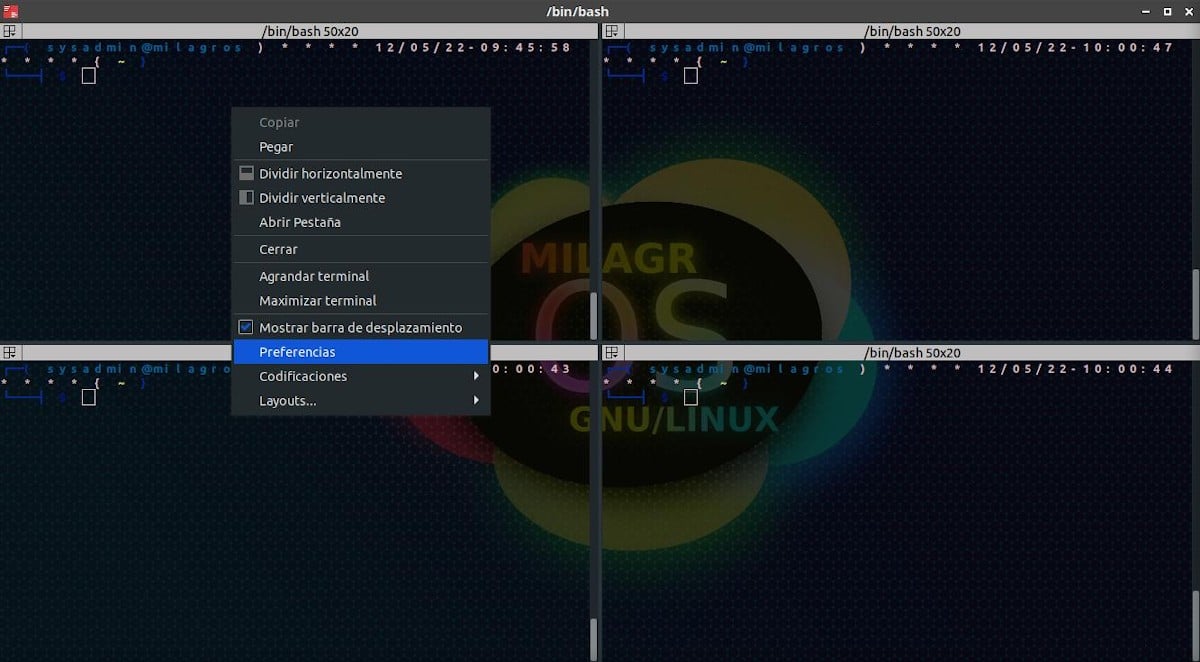Open group menu icon of the /bin/bash pane showing time 10:00:44
The width and height of the screenshot is (1200, 662).
pos(612,352)
